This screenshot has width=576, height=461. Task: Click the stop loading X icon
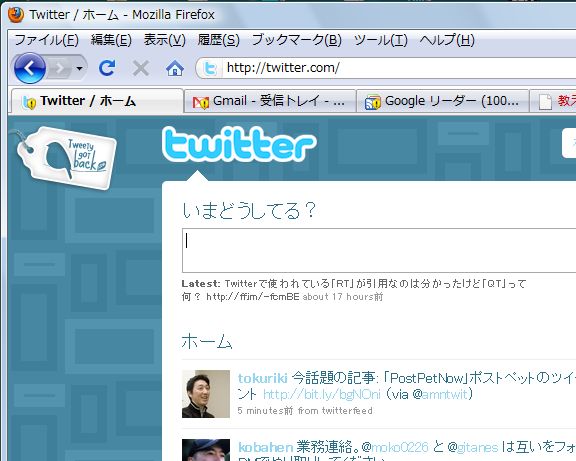(x=141, y=68)
